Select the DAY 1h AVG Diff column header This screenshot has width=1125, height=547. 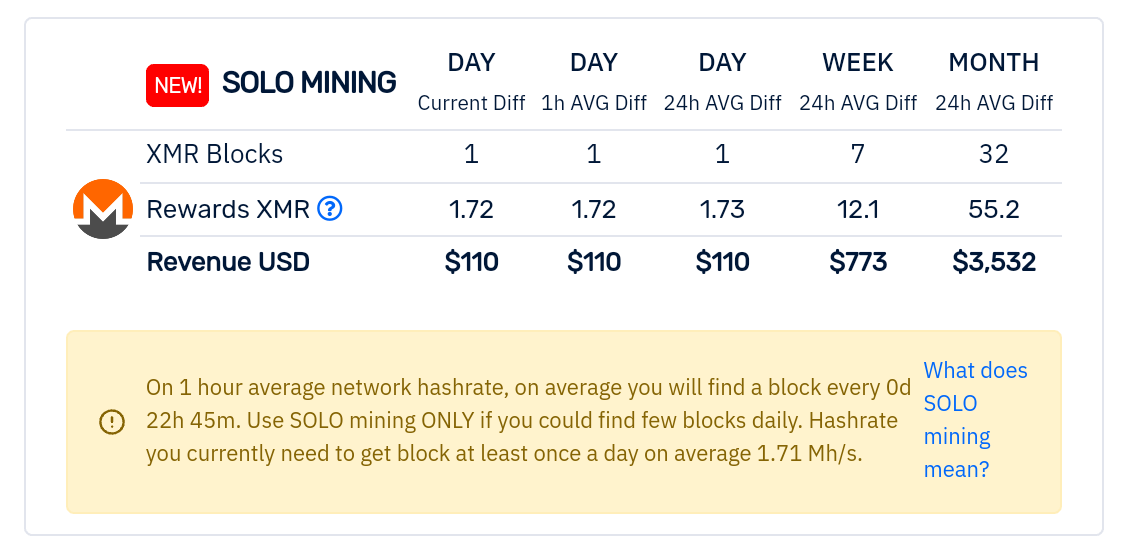tap(594, 81)
